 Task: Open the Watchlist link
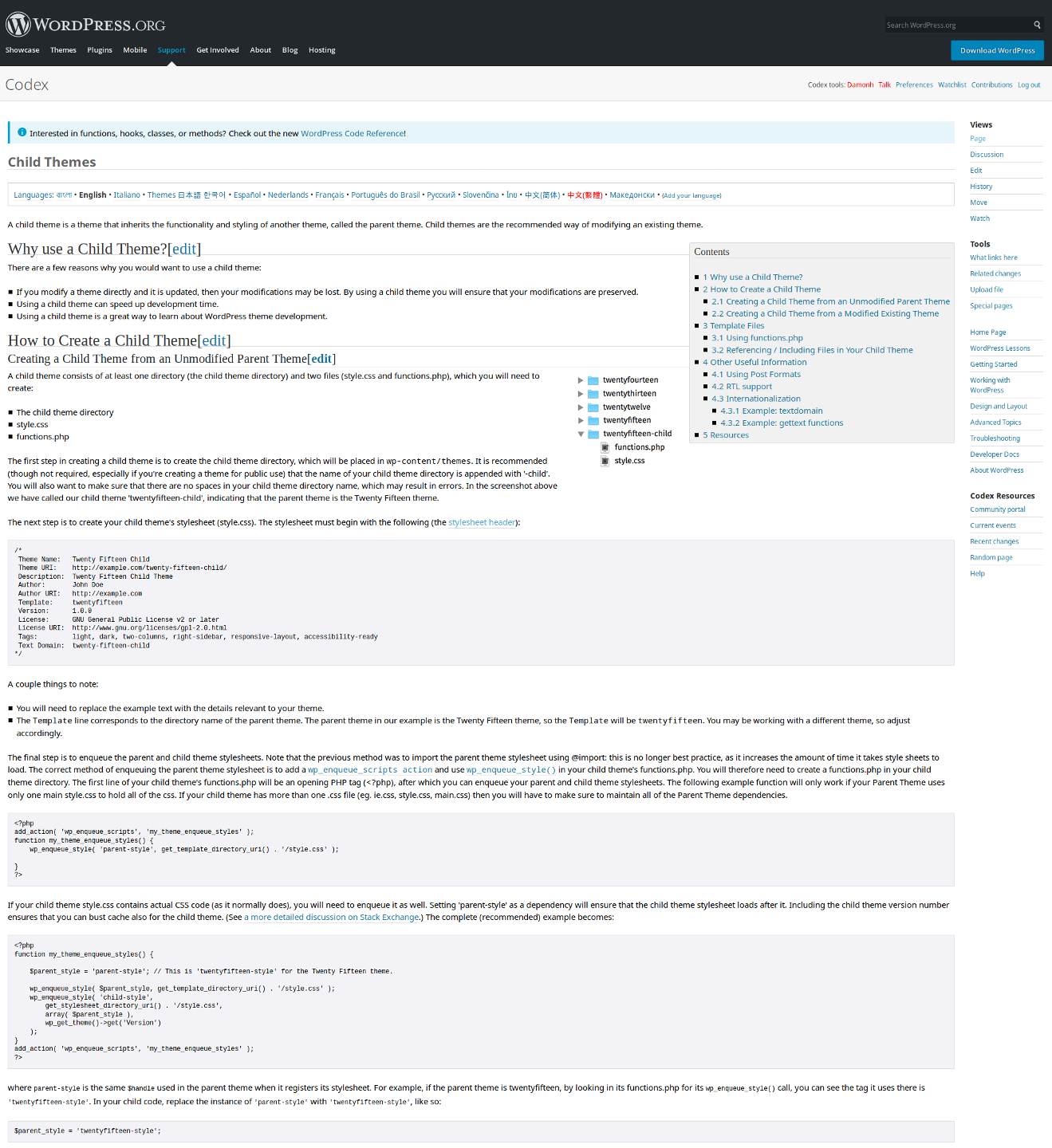[x=952, y=85]
